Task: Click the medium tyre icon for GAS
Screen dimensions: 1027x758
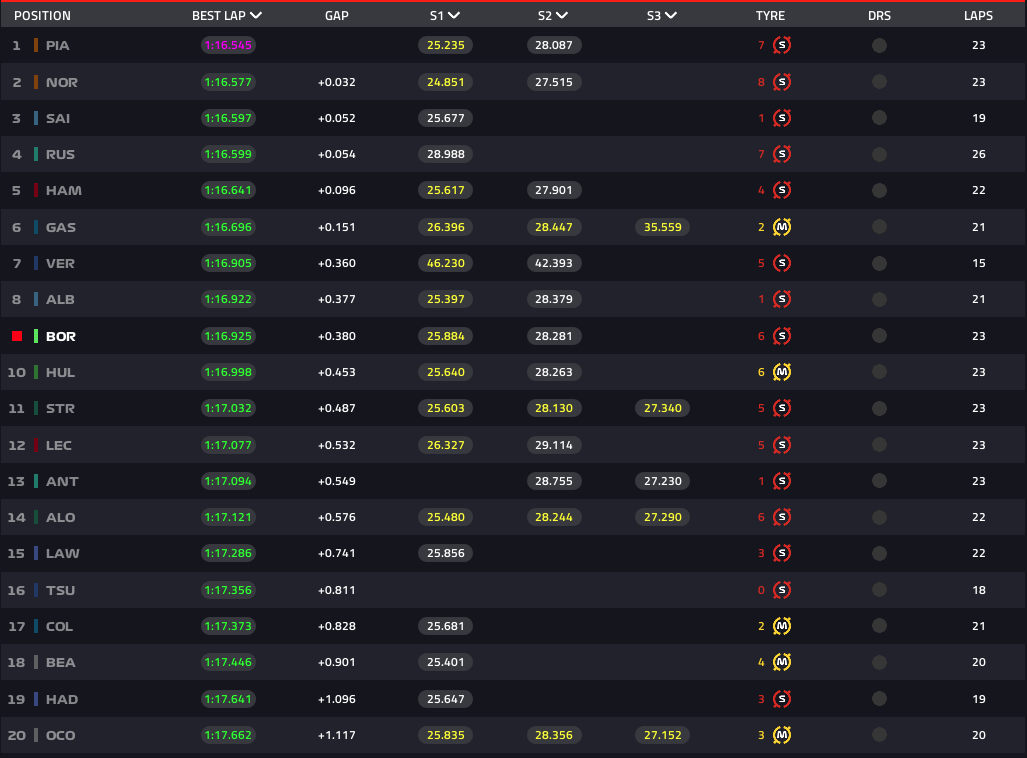Action: pos(781,227)
